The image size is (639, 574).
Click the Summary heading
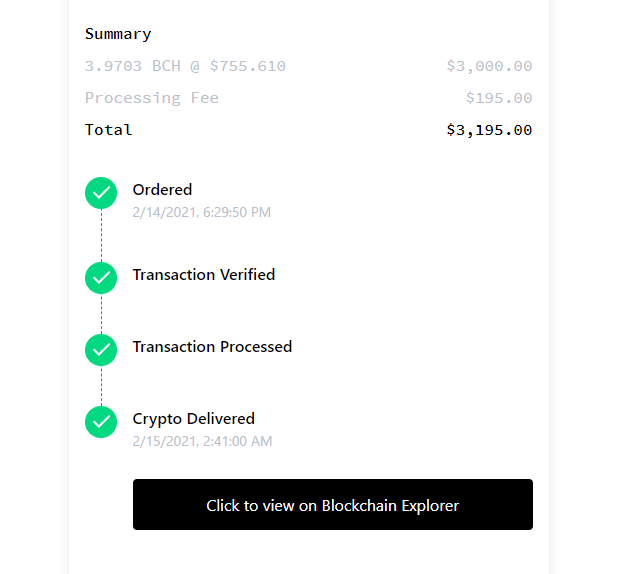pos(118,34)
